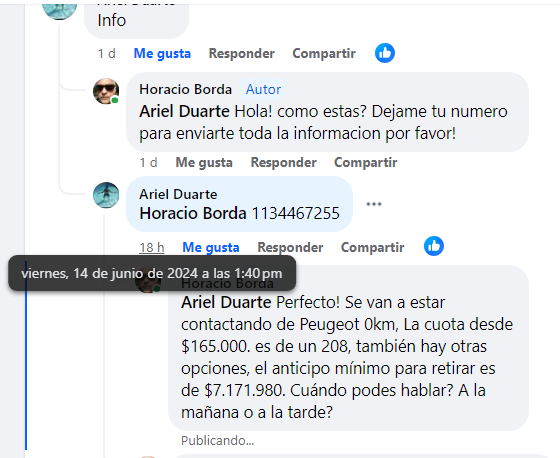The height and width of the screenshot is (458, 560).
Task: Toggle Me gusta on the Info comment
Action: click(x=162, y=54)
